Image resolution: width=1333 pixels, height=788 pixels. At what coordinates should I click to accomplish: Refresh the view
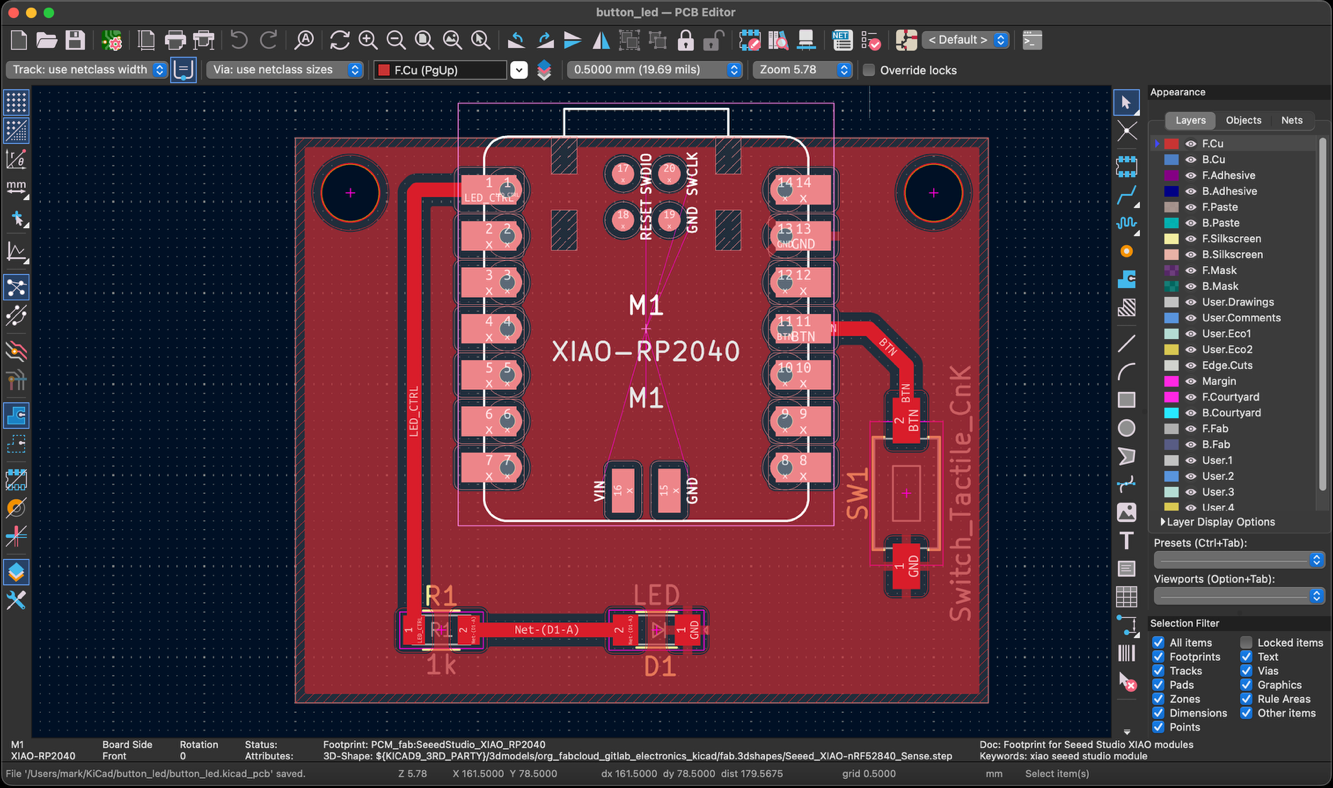[x=340, y=40]
